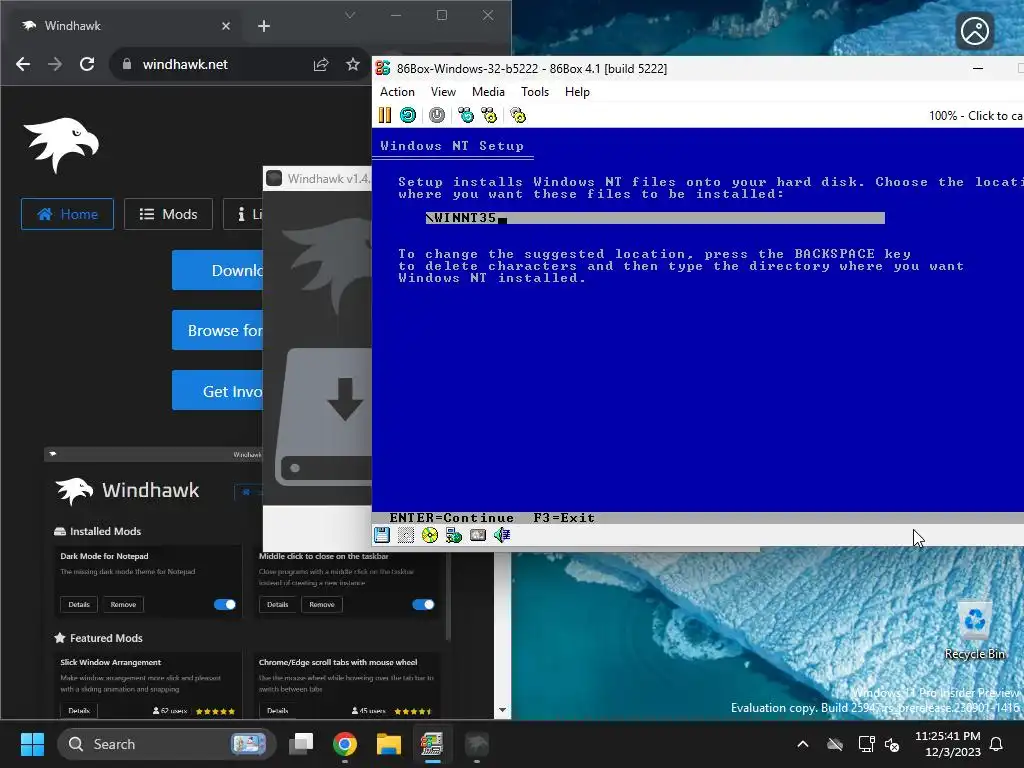Open File Explorer from taskbar
The width and height of the screenshot is (1024, 768).
coord(389,744)
